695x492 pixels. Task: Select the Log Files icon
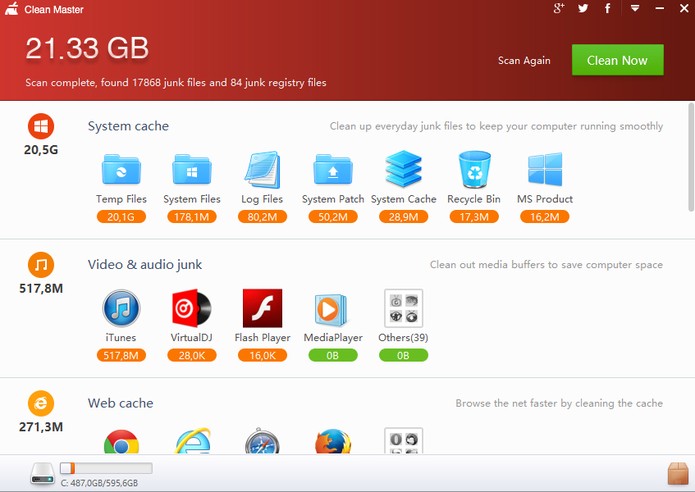(x=262, y=169)
